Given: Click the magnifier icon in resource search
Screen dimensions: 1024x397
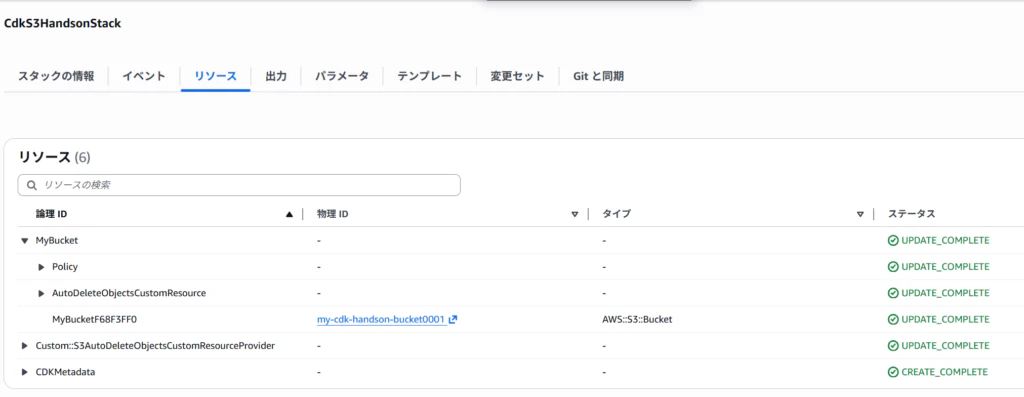Looking at the screenshot, I should point(31,185).
